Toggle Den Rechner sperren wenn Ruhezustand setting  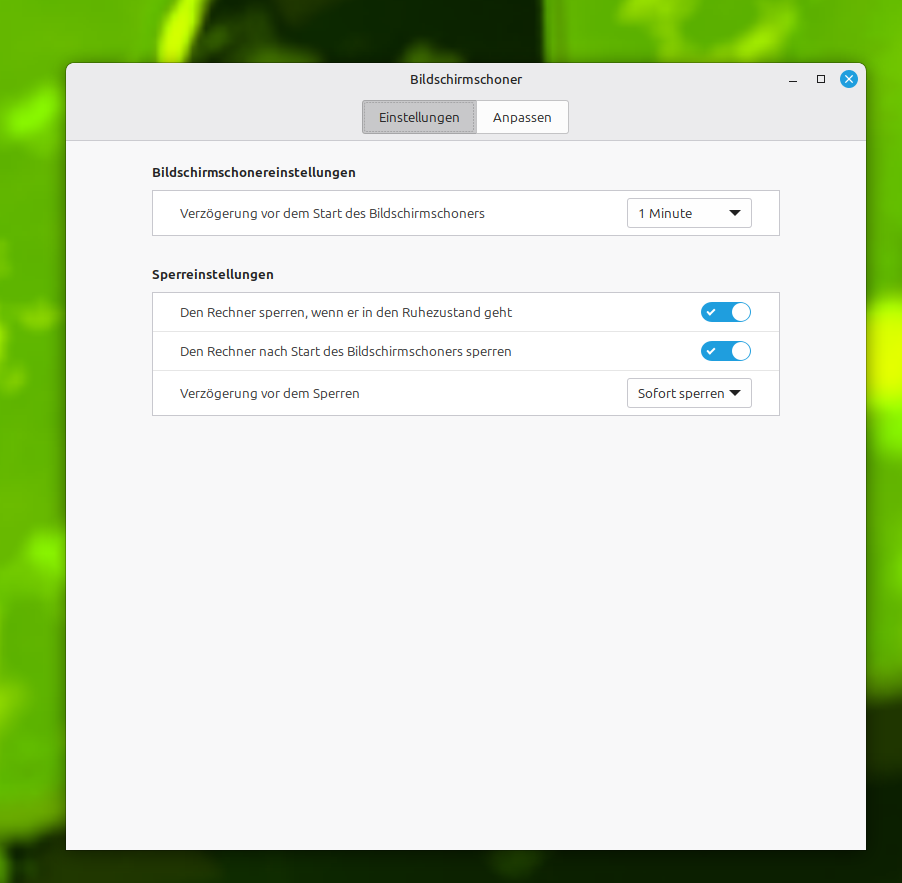[x=725, y=312]
